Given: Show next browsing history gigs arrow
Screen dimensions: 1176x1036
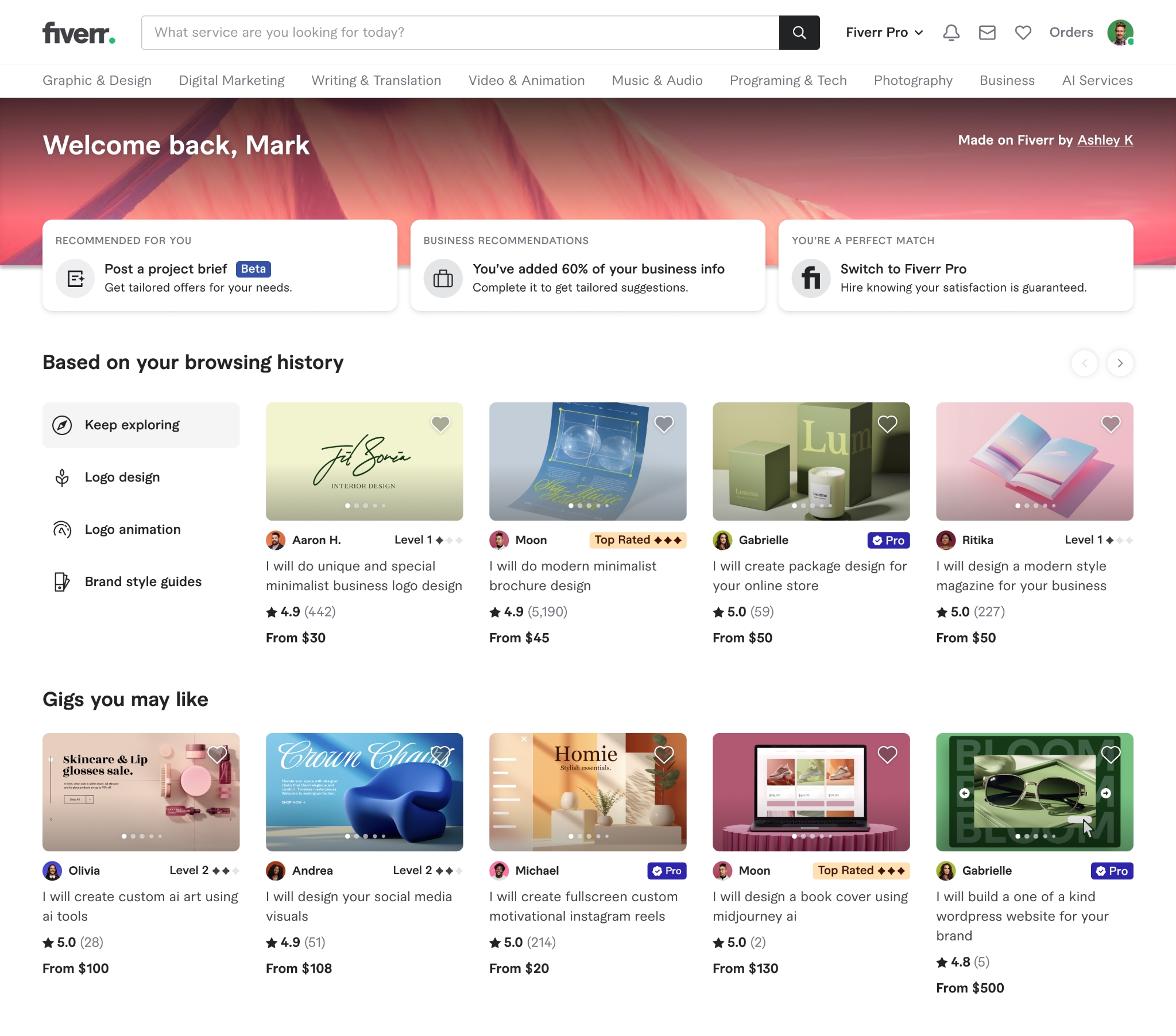Looking at the screenshot, I should point(1120,363).
